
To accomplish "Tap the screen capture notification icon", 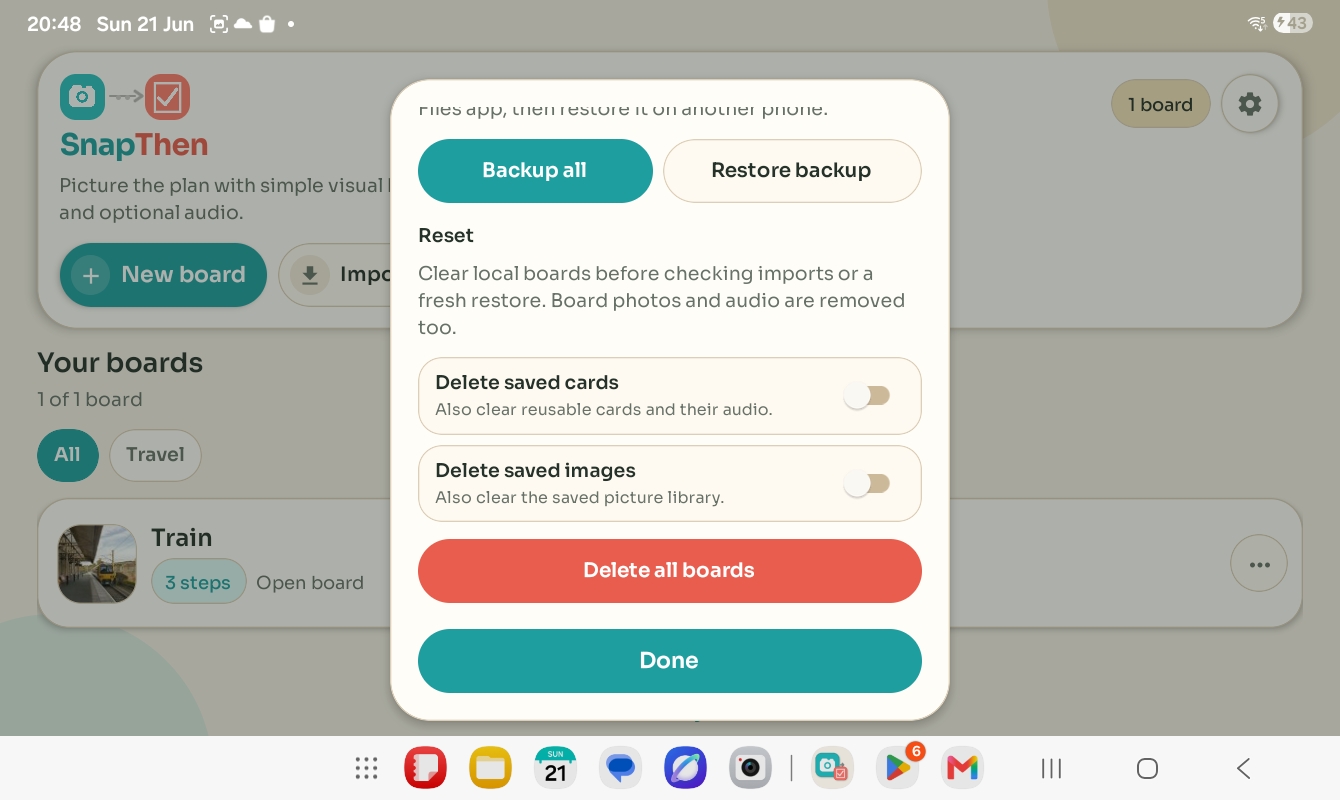I will tap(219, 24).
